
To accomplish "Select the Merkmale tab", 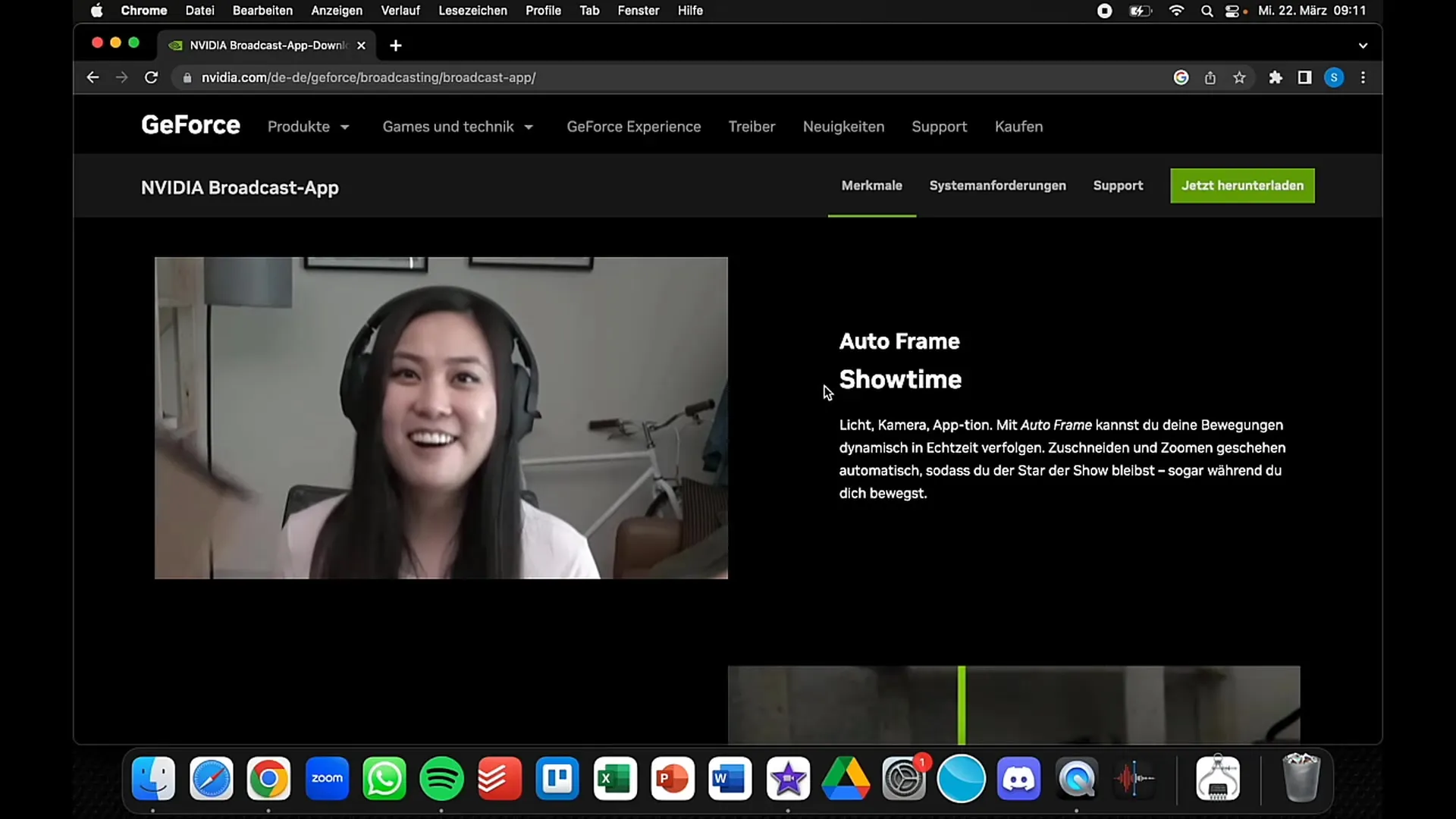I will click(871, 186).
